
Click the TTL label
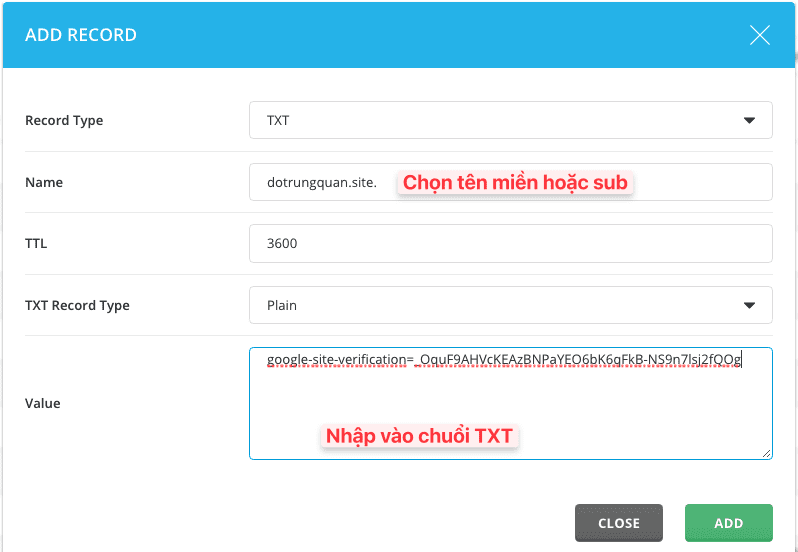[36, 243]
